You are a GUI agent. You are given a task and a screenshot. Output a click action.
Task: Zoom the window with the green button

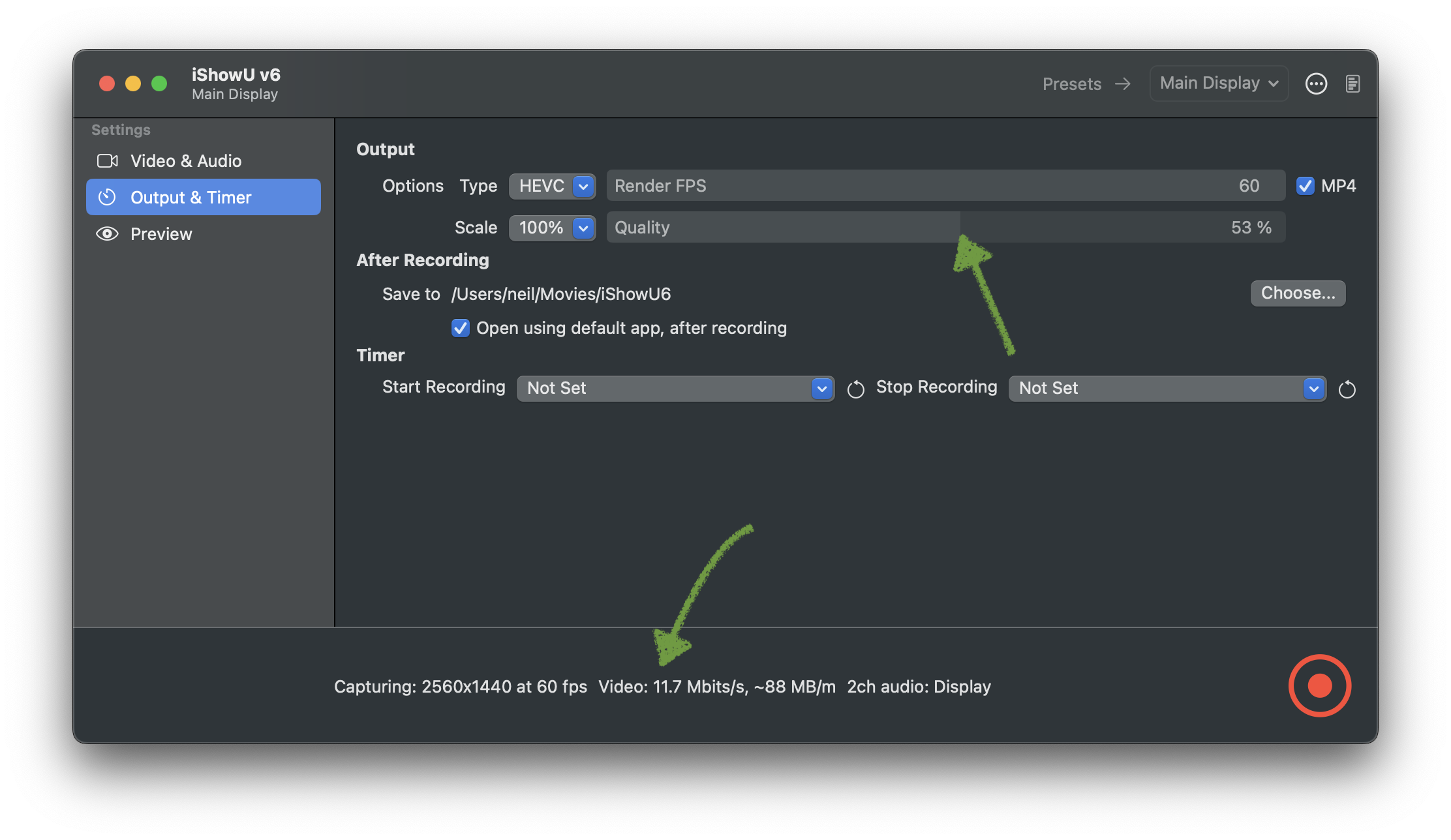(159, 83)
